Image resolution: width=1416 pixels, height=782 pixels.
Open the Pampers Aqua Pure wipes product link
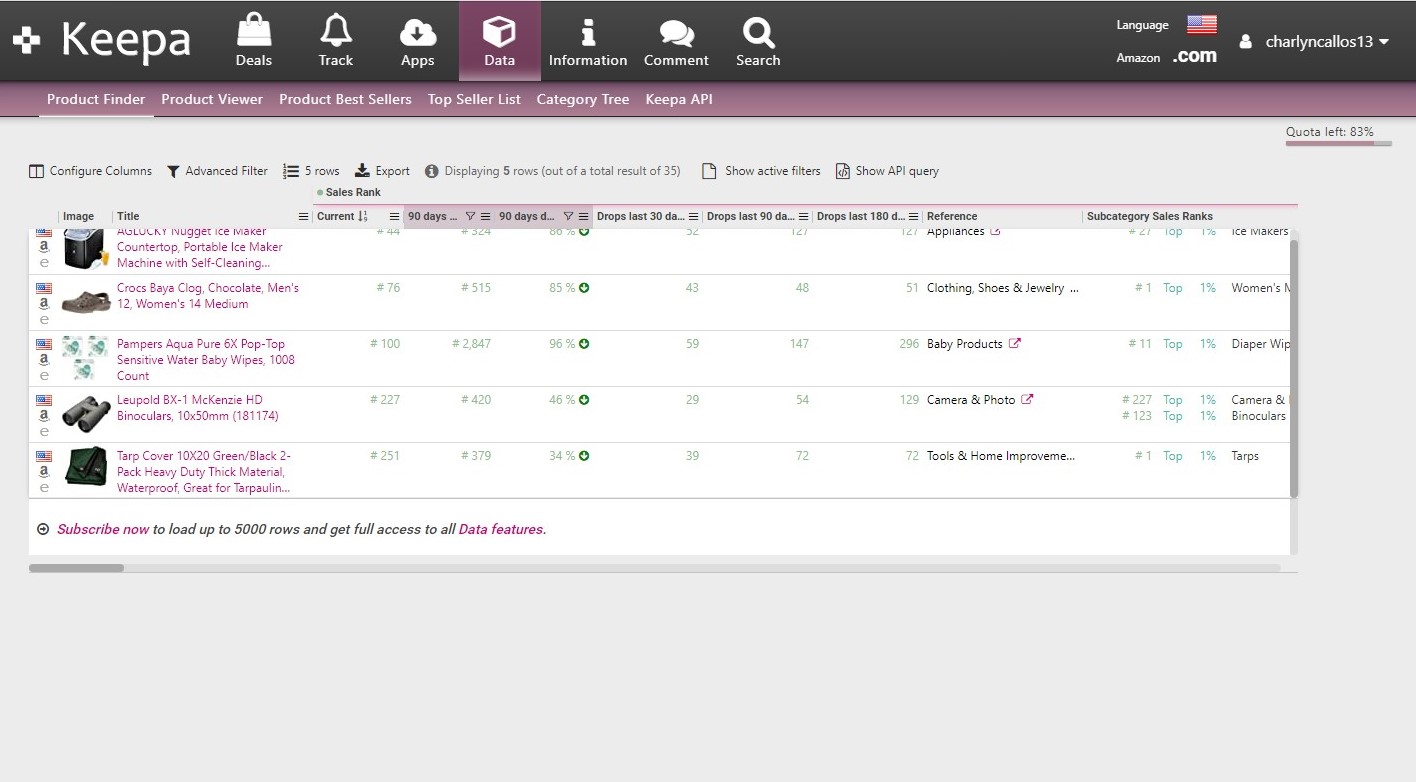tap(206, 360)
